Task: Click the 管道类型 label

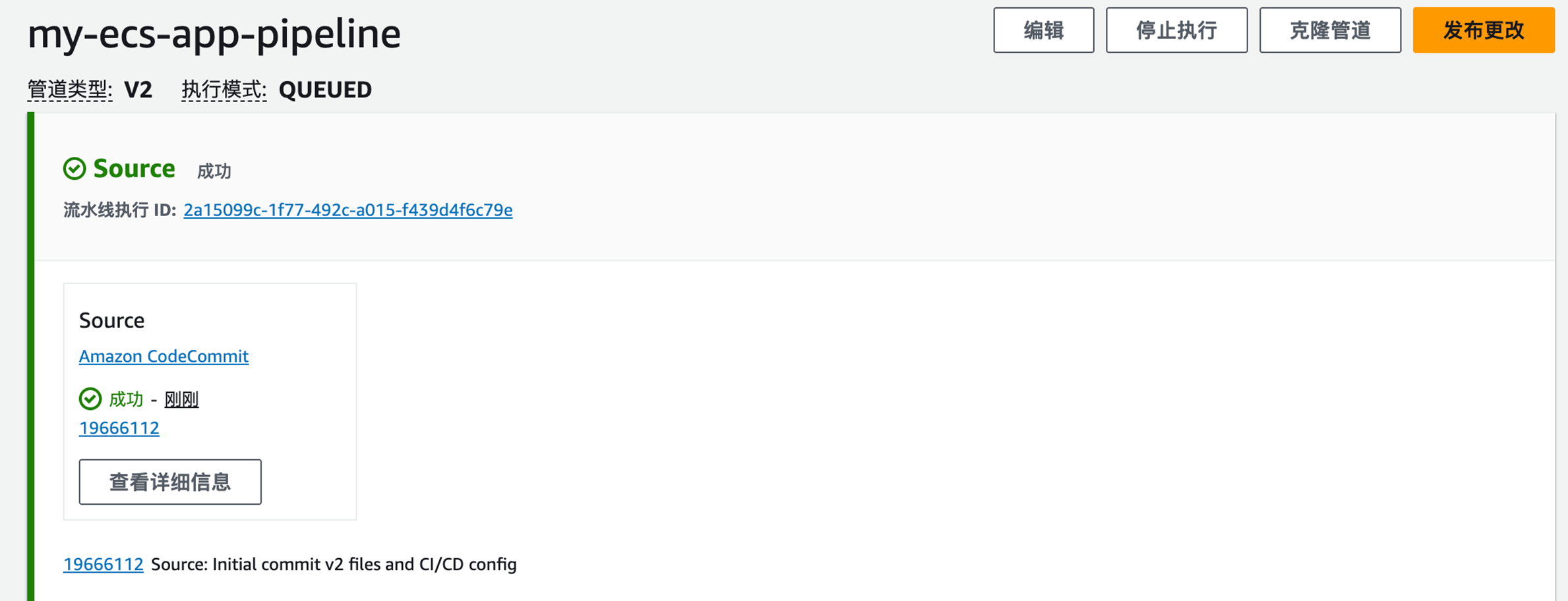Action: pos(69,90)
